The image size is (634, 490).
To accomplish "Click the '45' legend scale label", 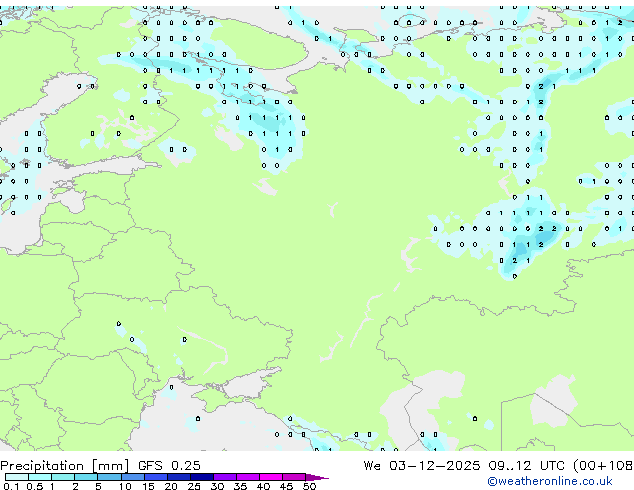I will [286, 486].
